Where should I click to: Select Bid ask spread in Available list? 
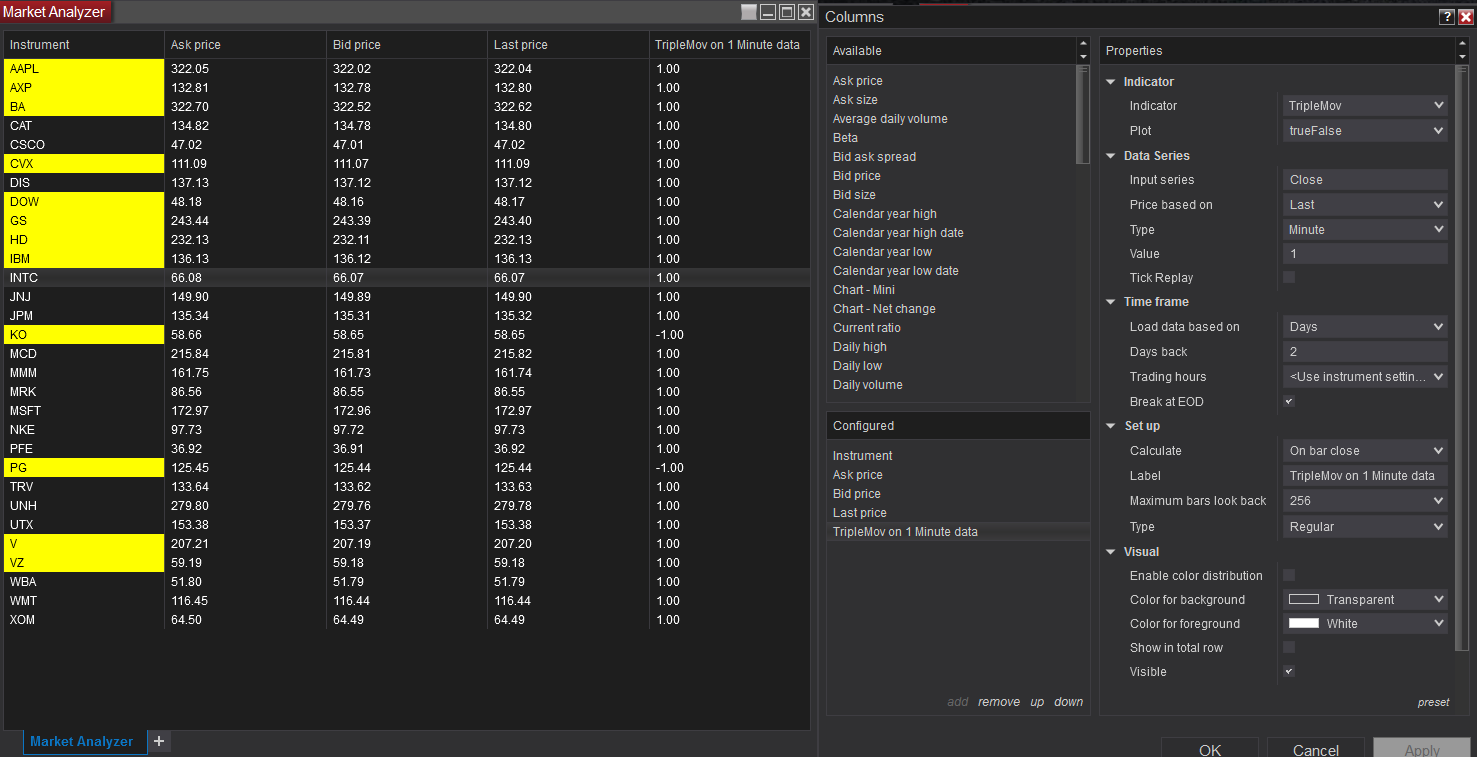874,157
